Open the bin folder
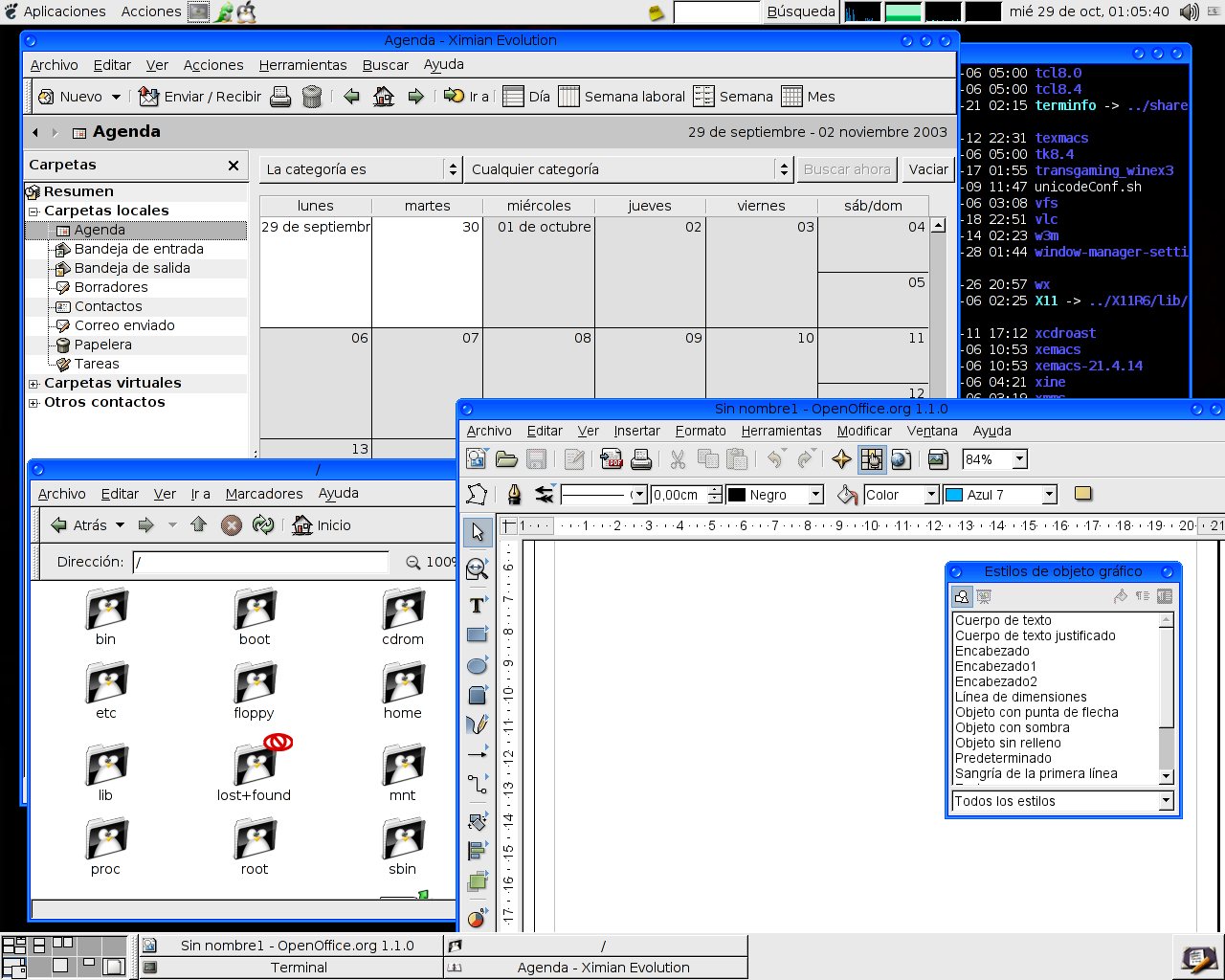Screen dimensions: 1225x980 (x=105, y=618)
